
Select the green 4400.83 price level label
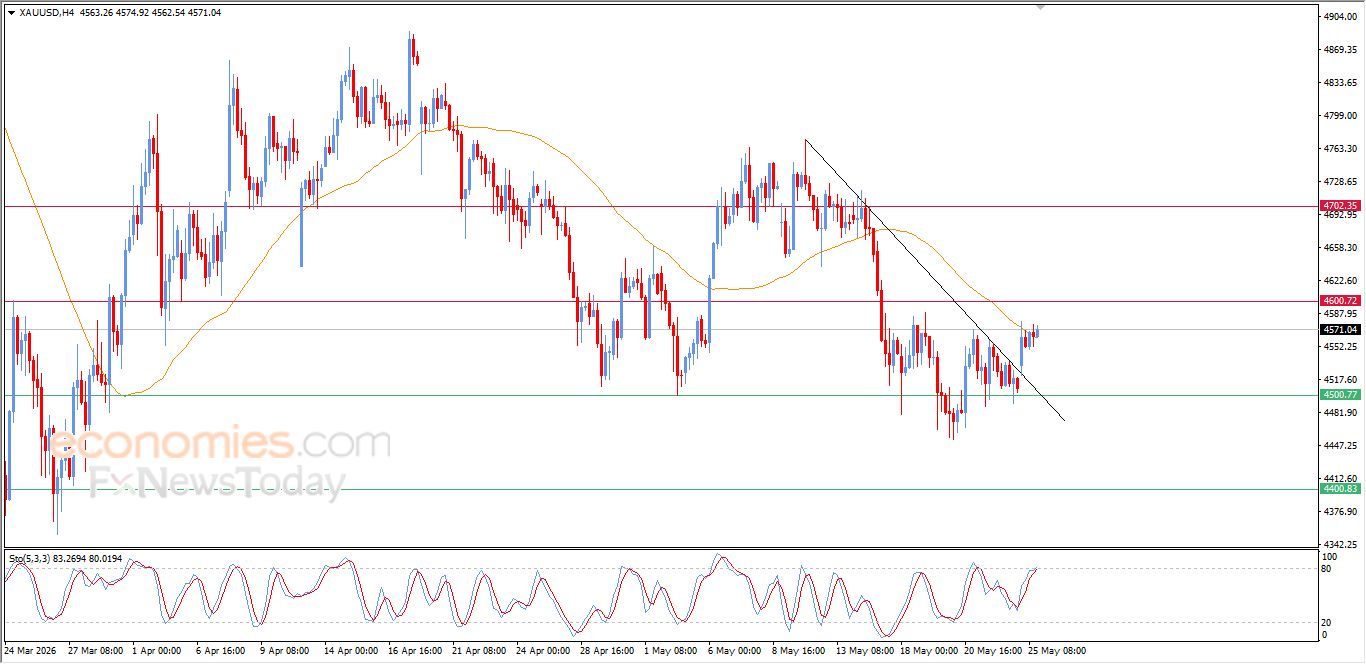(x=1340, y=489)
